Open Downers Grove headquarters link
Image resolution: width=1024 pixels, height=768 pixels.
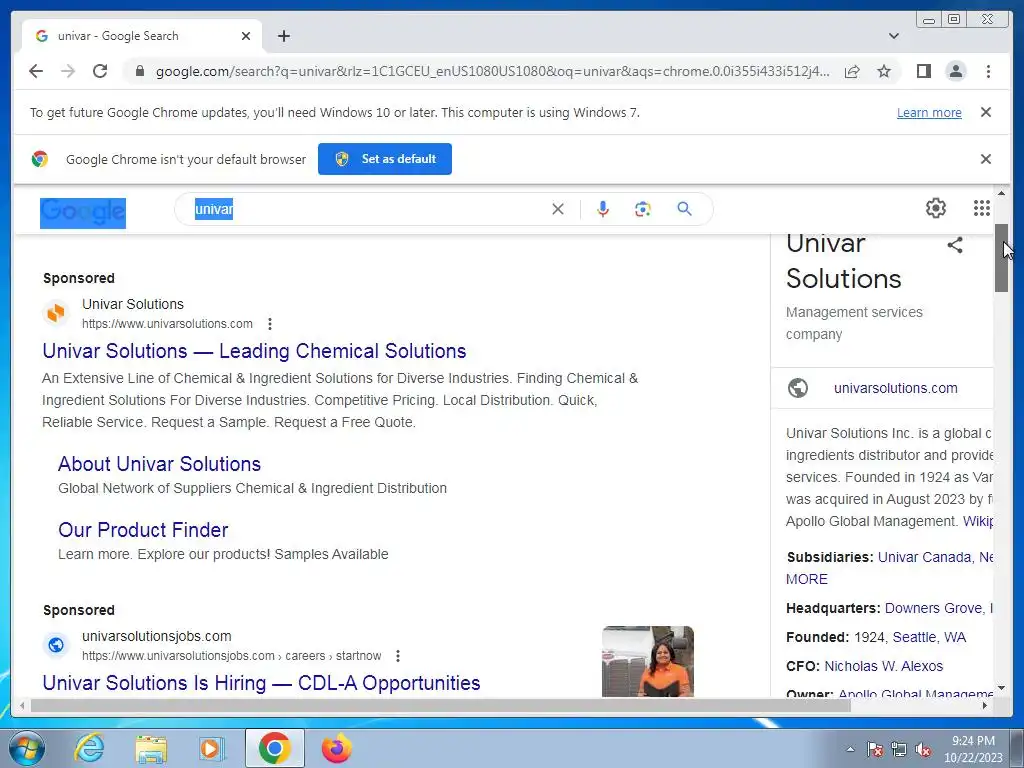point(933,608)
